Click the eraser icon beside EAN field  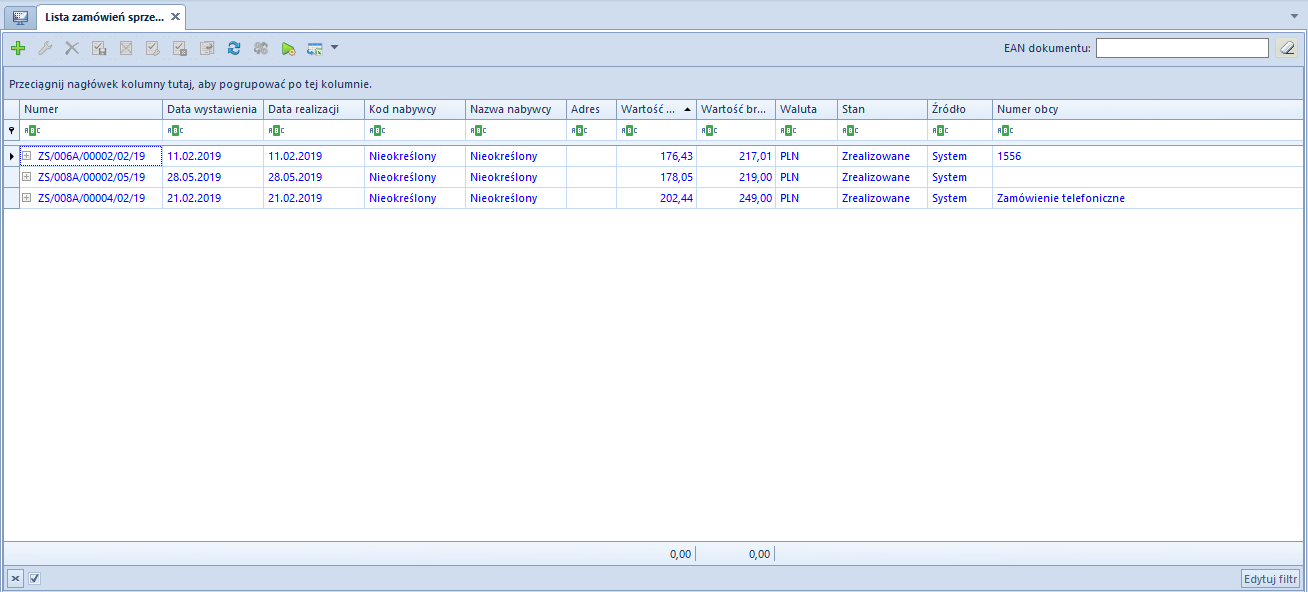click(1287, 48)
